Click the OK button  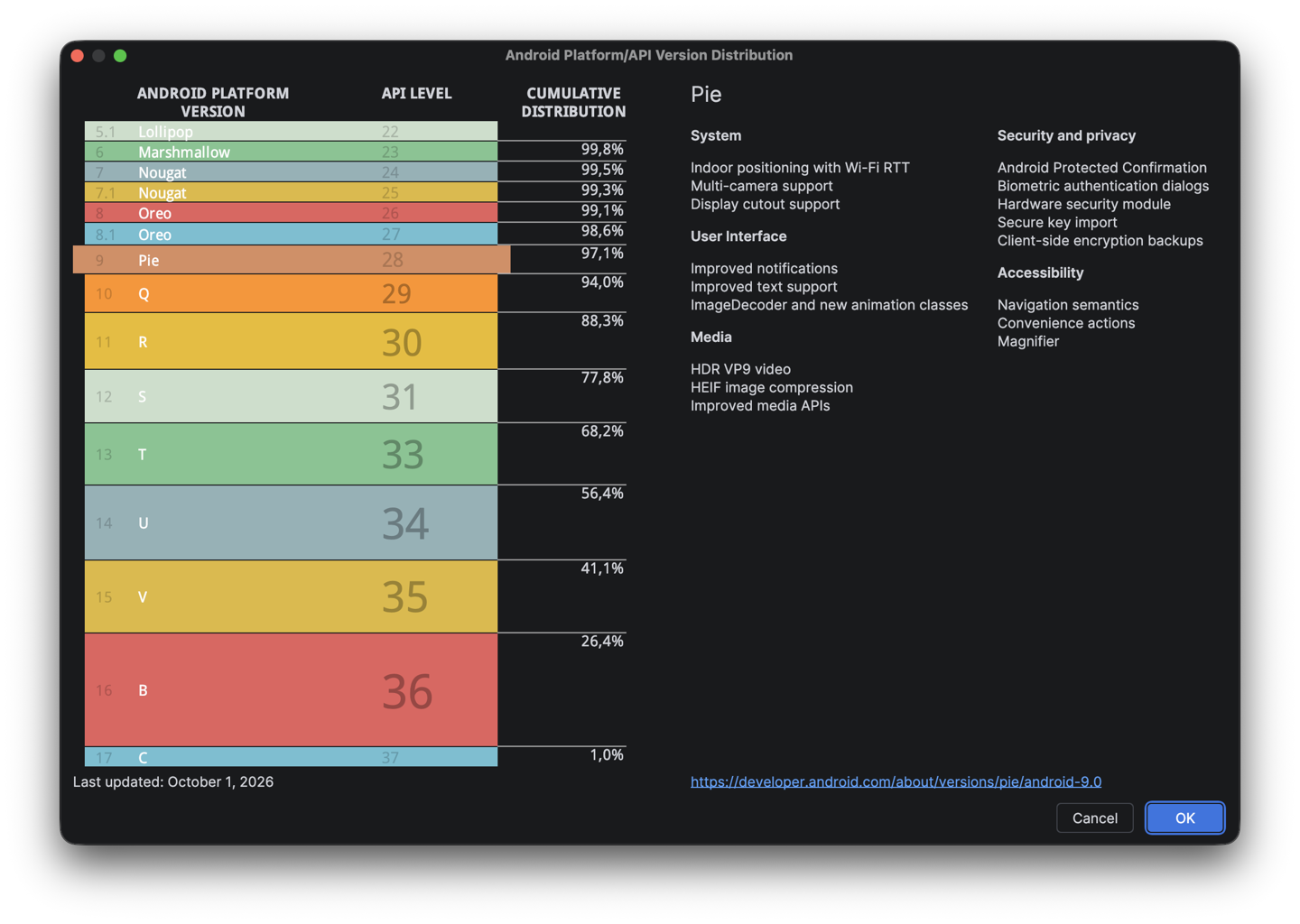(1184, 818)
